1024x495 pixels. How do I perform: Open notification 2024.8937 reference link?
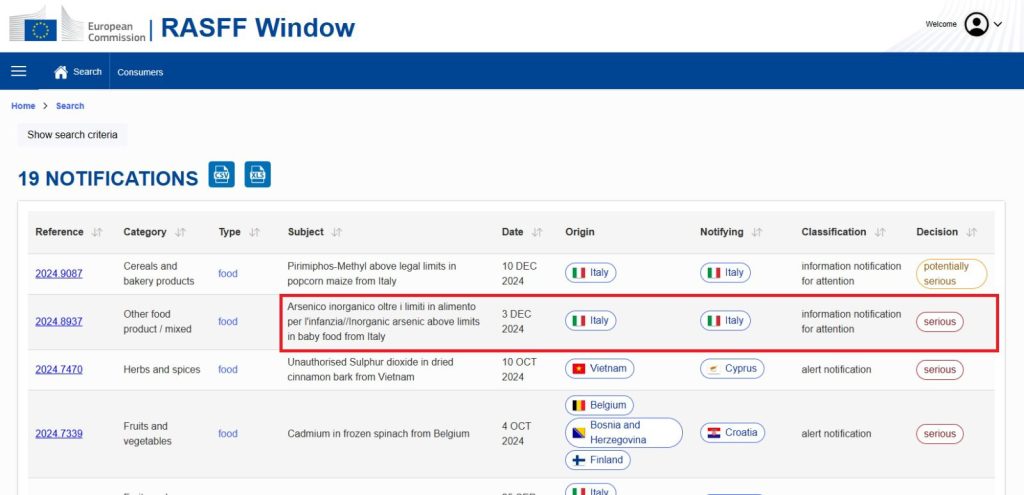pyautogui.click(x=59, y=321)
